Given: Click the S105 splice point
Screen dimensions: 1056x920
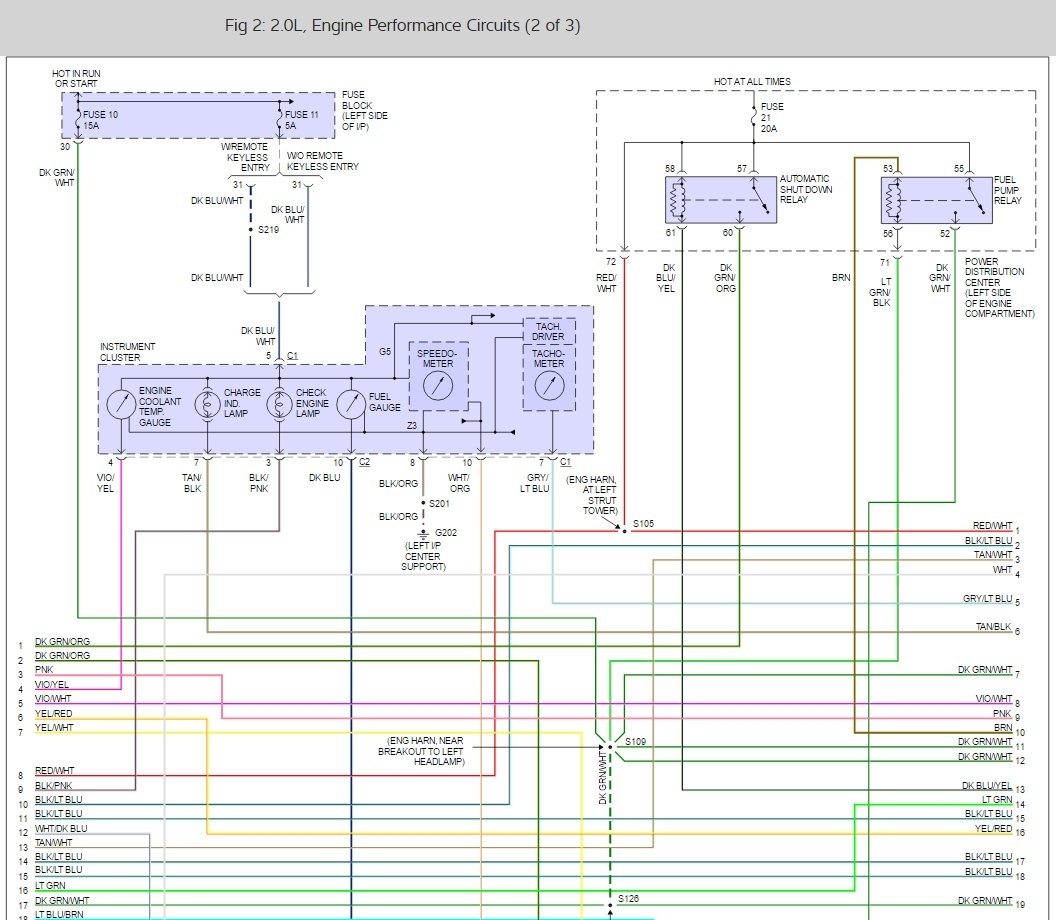Looking at the screenshot, I should [x=623, y=531].
